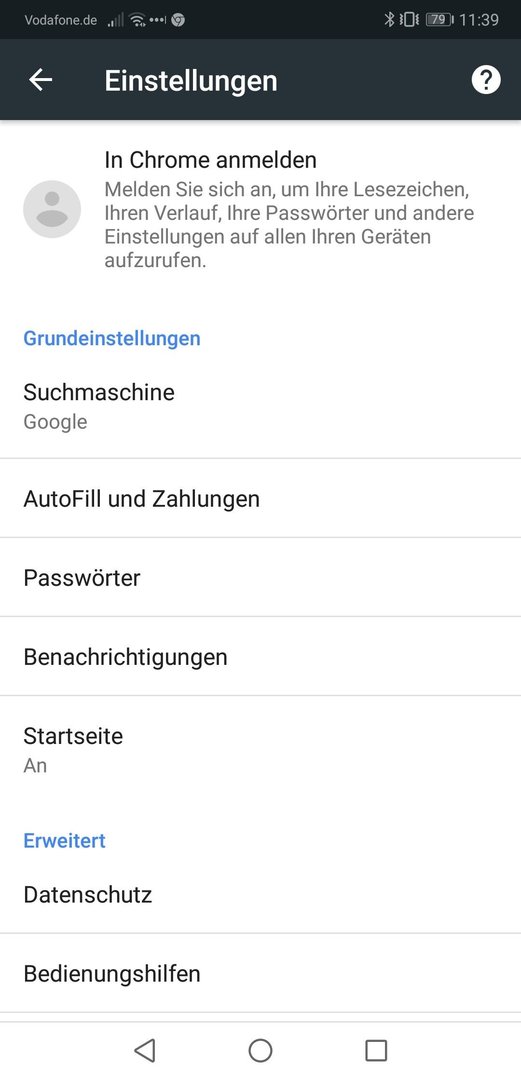Tap the recent apps square button
The image size is (521, 1080).
point(376,1050)
